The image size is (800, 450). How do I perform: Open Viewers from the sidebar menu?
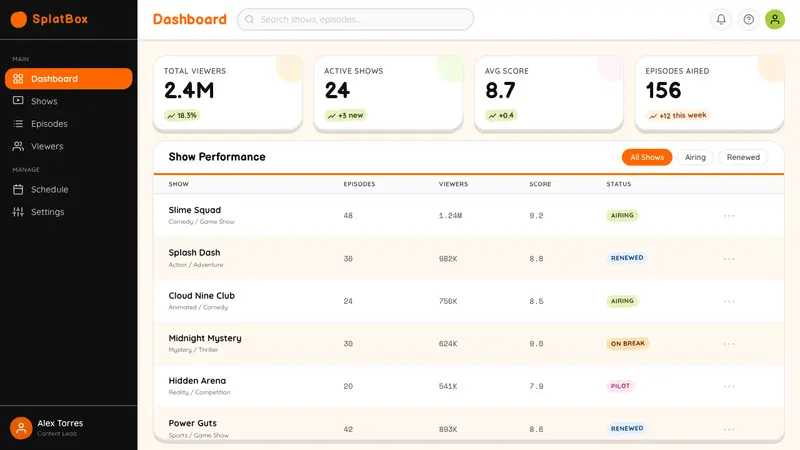(68, 146)
